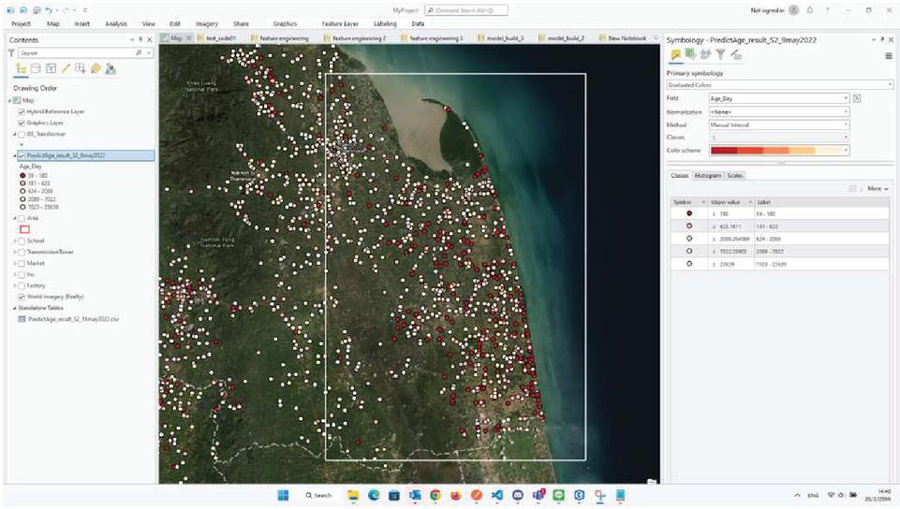Select the List By Snapping icon
This screenshot has height=509, width=900.
click(x=80, y=69)
